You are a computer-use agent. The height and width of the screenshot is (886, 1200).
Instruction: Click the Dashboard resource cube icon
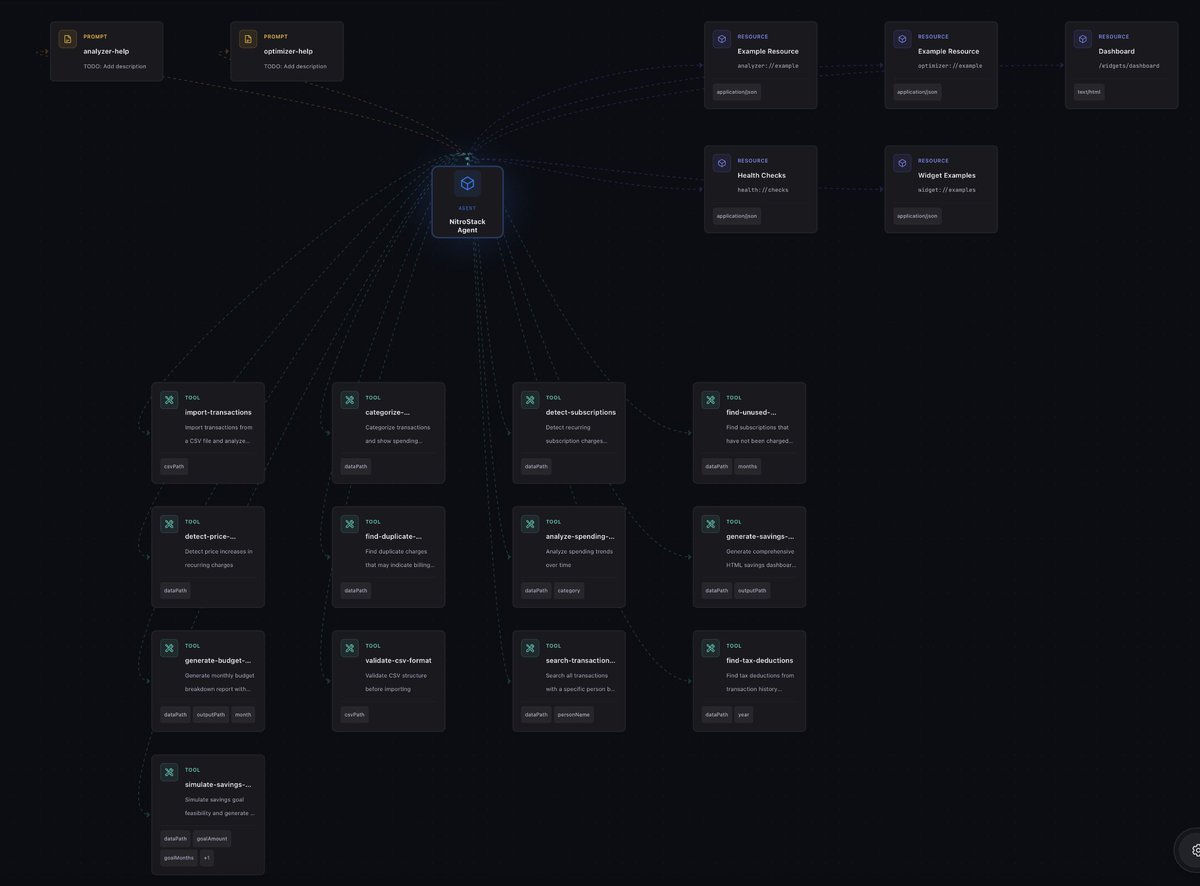tap(1082, 39)
